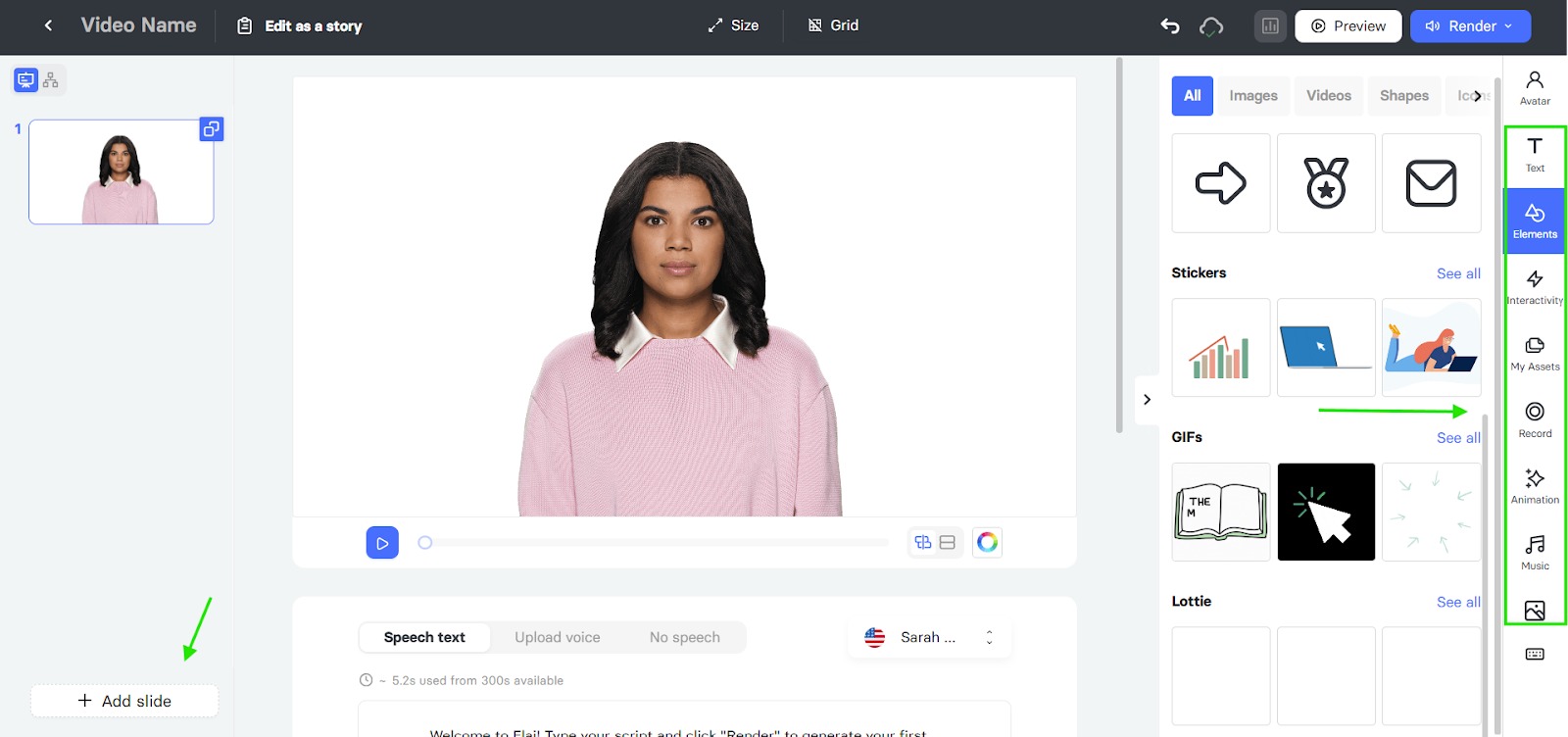Click the slide duplicate icon on thumbnail
This screenshot has width=1568, height=737.
coord(212,128)
